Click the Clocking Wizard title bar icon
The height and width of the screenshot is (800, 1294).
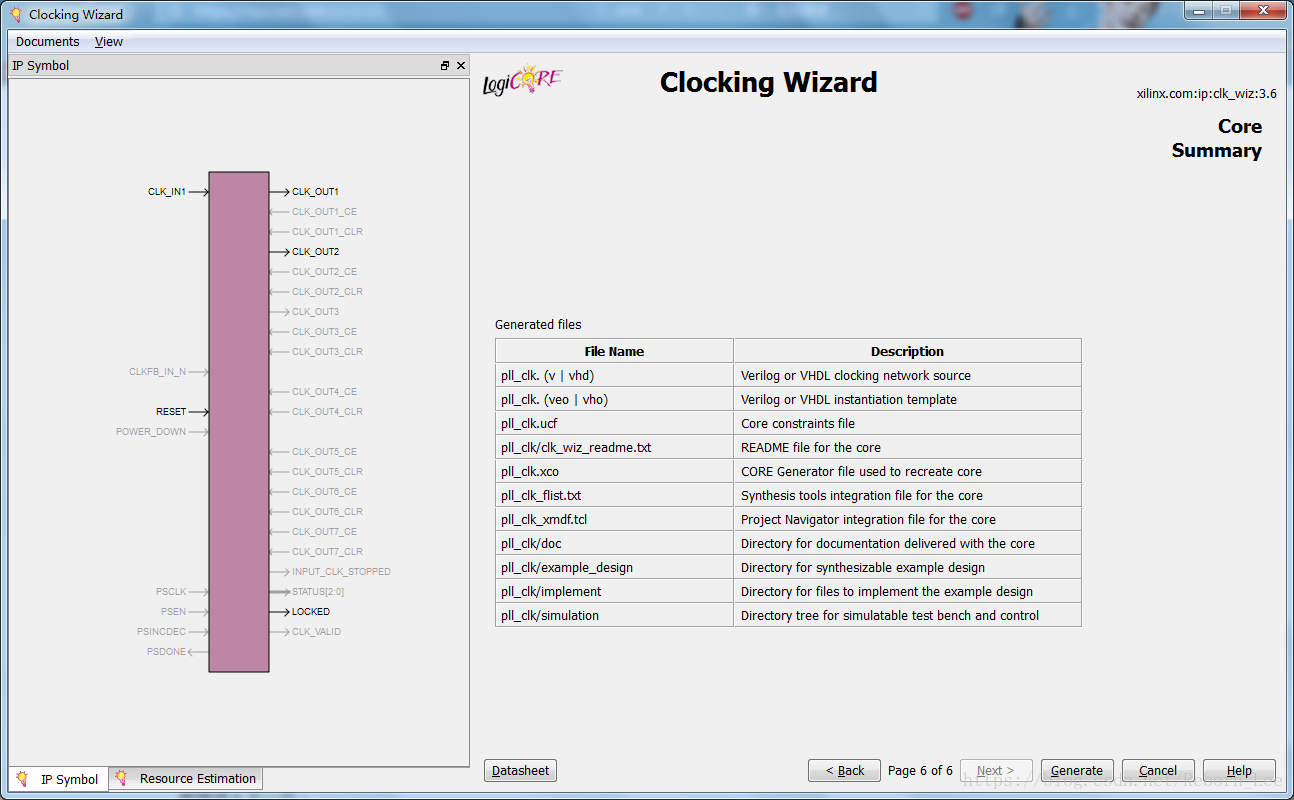click(16, 14)
